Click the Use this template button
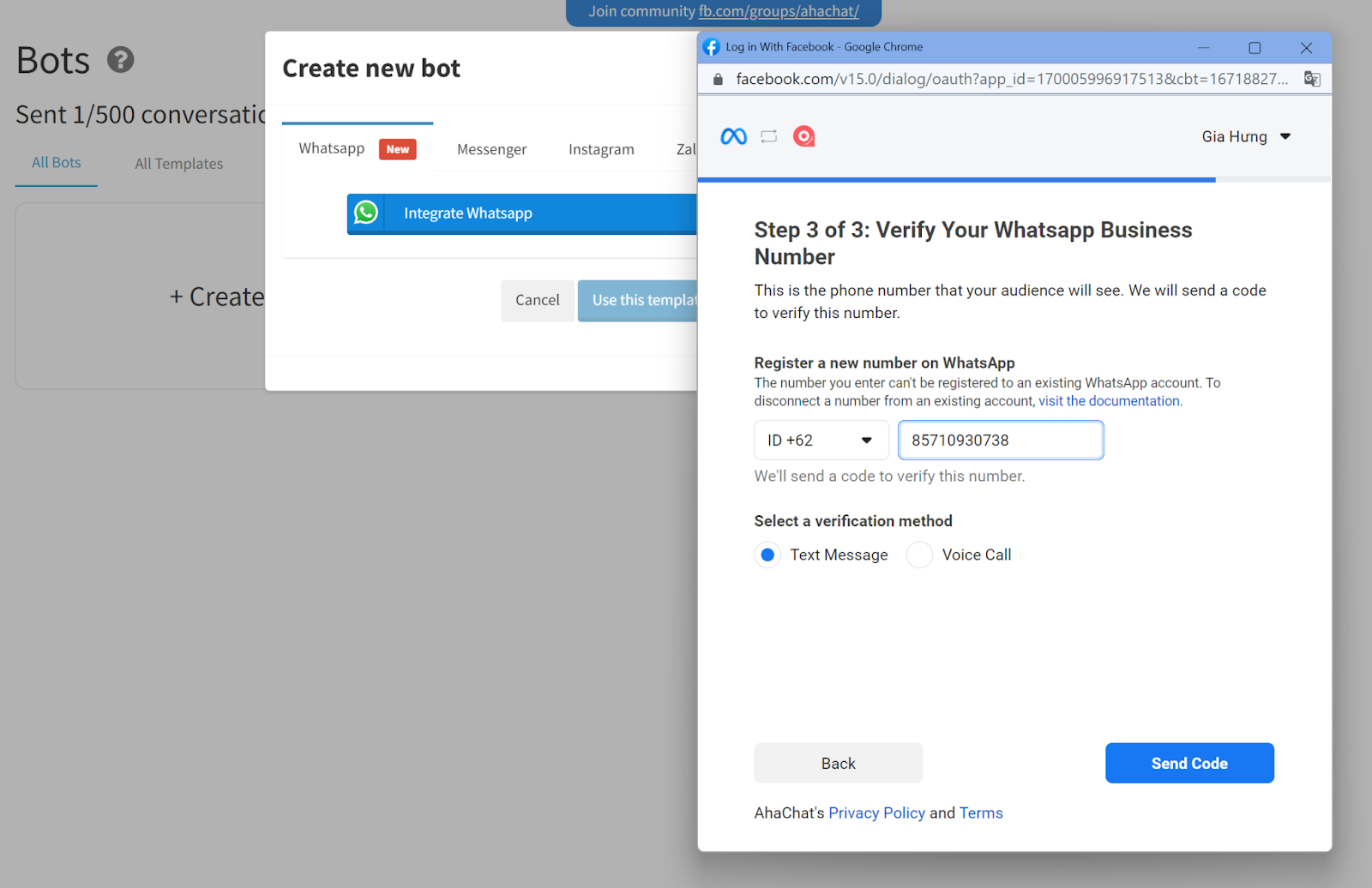This screenshot has height=888, width=1372. tap(638, 301)
